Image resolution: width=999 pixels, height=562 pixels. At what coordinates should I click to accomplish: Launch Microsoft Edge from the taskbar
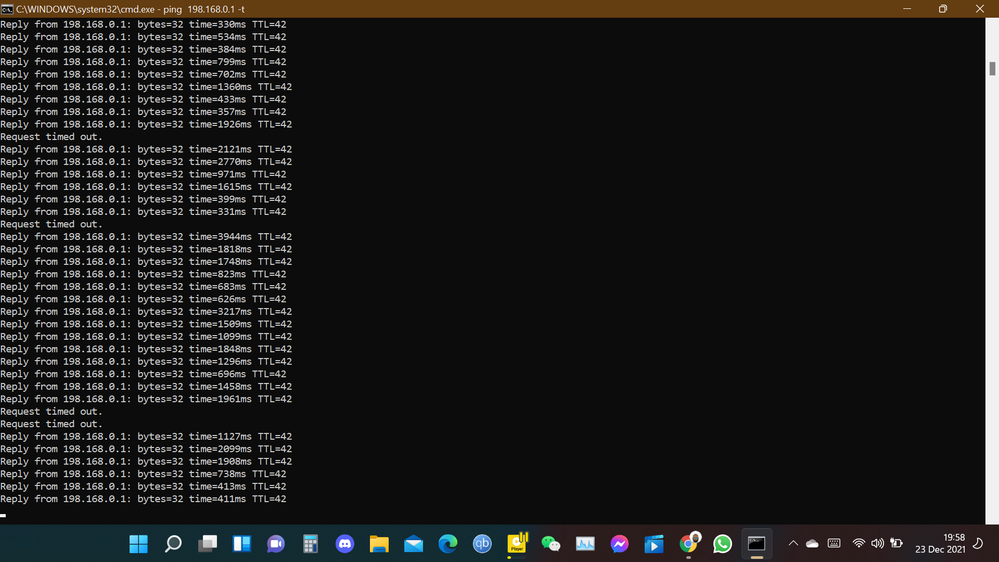(448, 544)
